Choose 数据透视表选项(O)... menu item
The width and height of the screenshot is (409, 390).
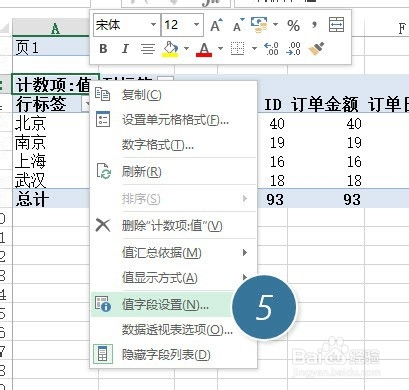pos(174,330)
